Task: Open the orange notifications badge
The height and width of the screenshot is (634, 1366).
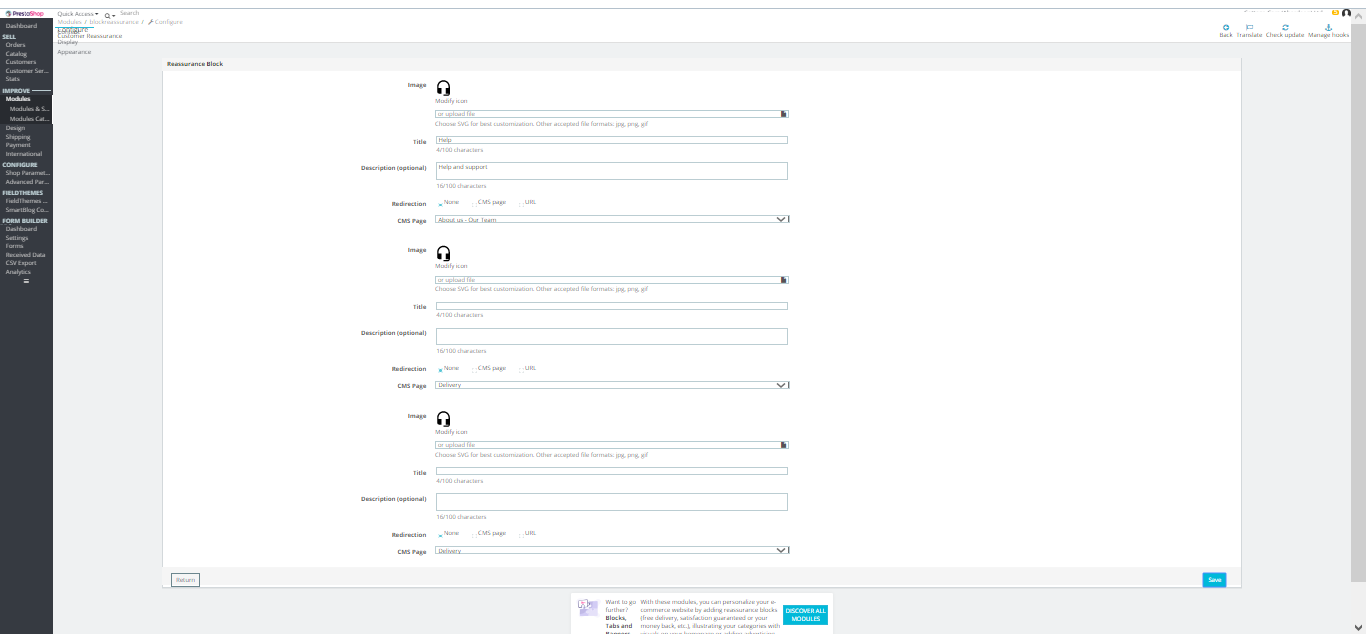Action: (x=1335, y=13)
